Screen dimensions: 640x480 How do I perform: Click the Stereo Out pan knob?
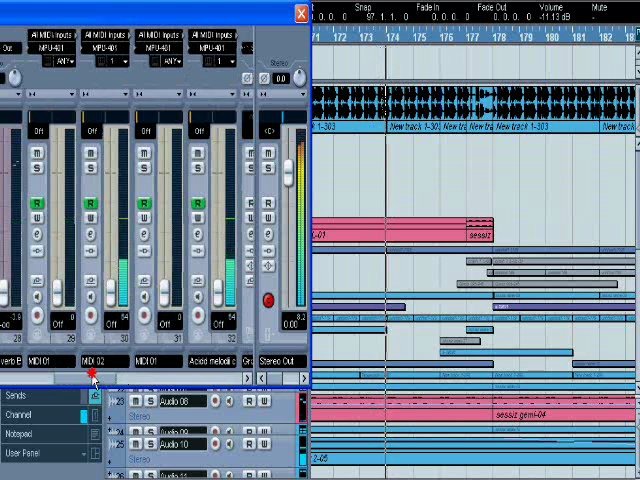tap(300, 78)
